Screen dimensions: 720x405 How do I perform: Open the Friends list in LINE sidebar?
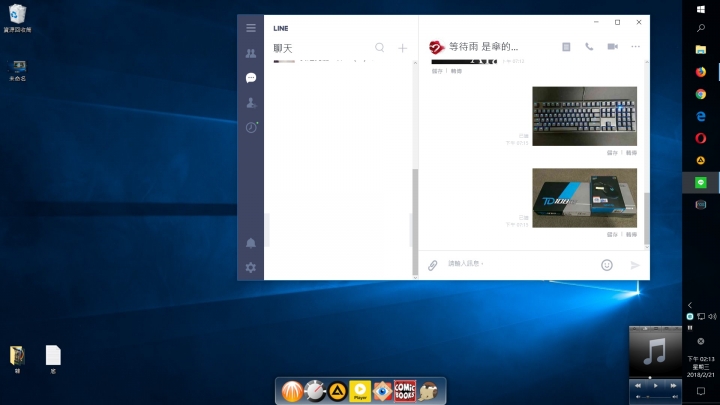[x=251, y=53]
